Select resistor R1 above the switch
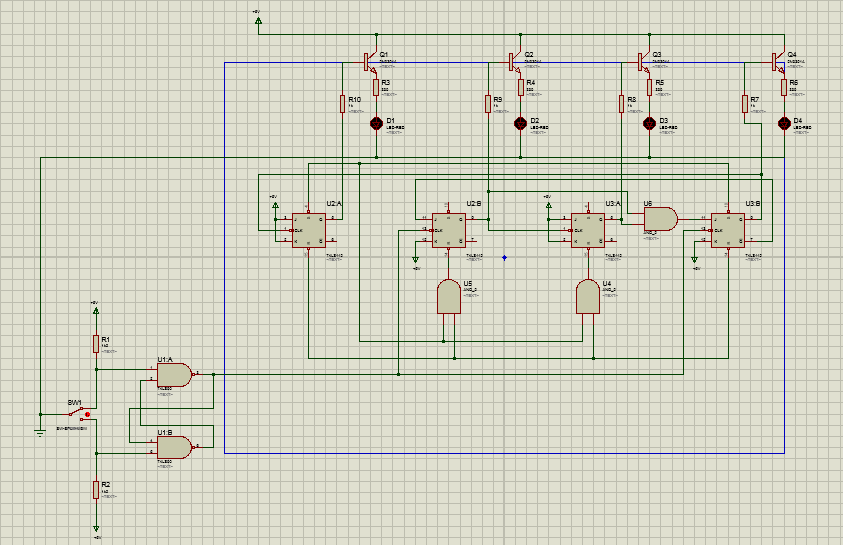 pyautogui.click(x=96, y=344)
